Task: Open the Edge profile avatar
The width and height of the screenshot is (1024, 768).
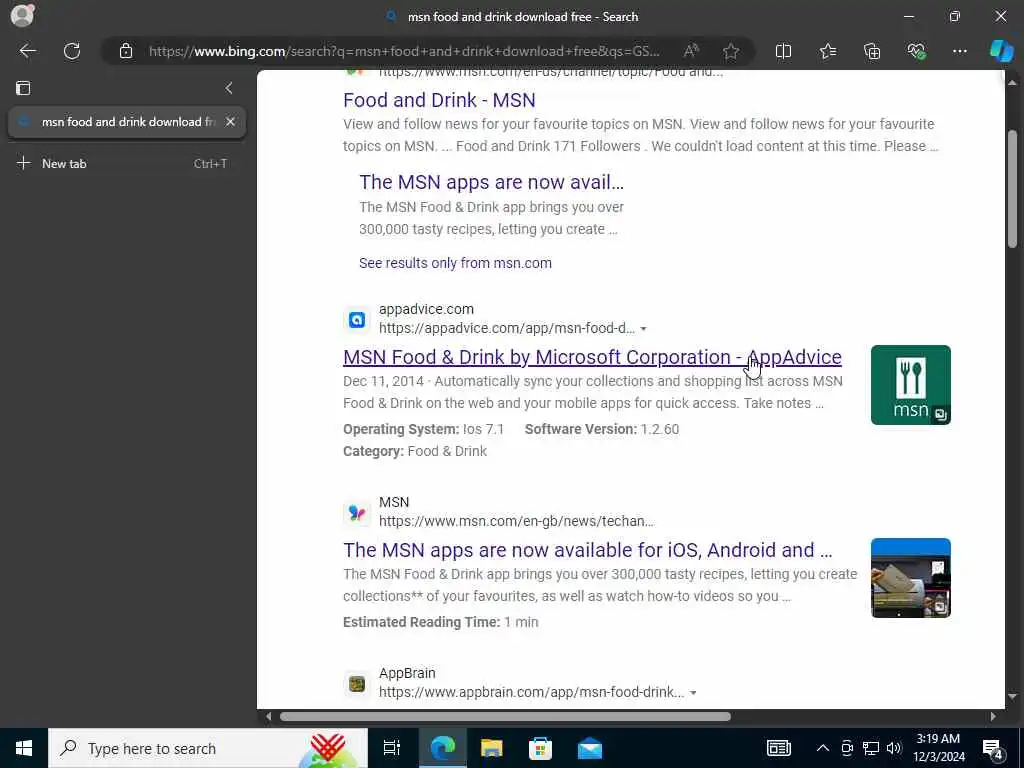Action: pyautogui.click(x=22, y=15)
